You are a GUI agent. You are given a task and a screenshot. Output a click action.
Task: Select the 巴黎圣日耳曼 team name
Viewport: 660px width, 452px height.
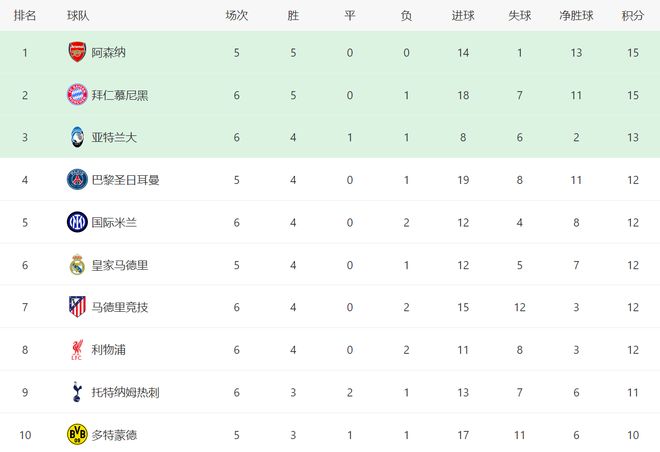tap(125, 180)
